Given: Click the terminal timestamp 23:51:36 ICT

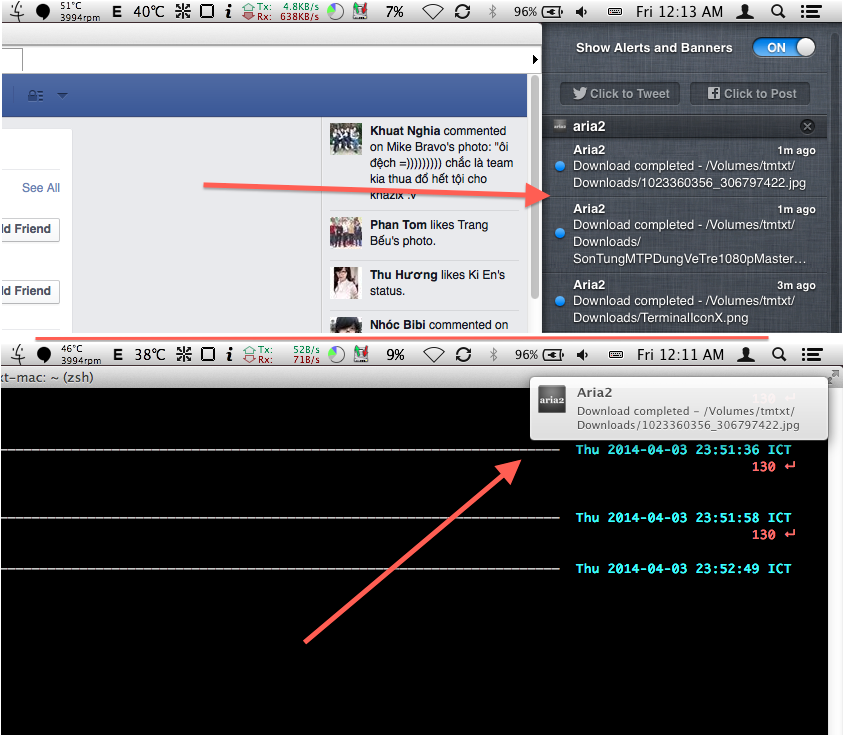Looking at the screenshot, I should [x=684, y=450].
